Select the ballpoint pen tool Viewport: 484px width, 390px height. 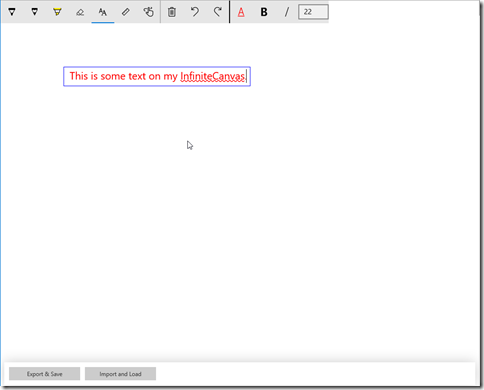click(x=12, y=12)
